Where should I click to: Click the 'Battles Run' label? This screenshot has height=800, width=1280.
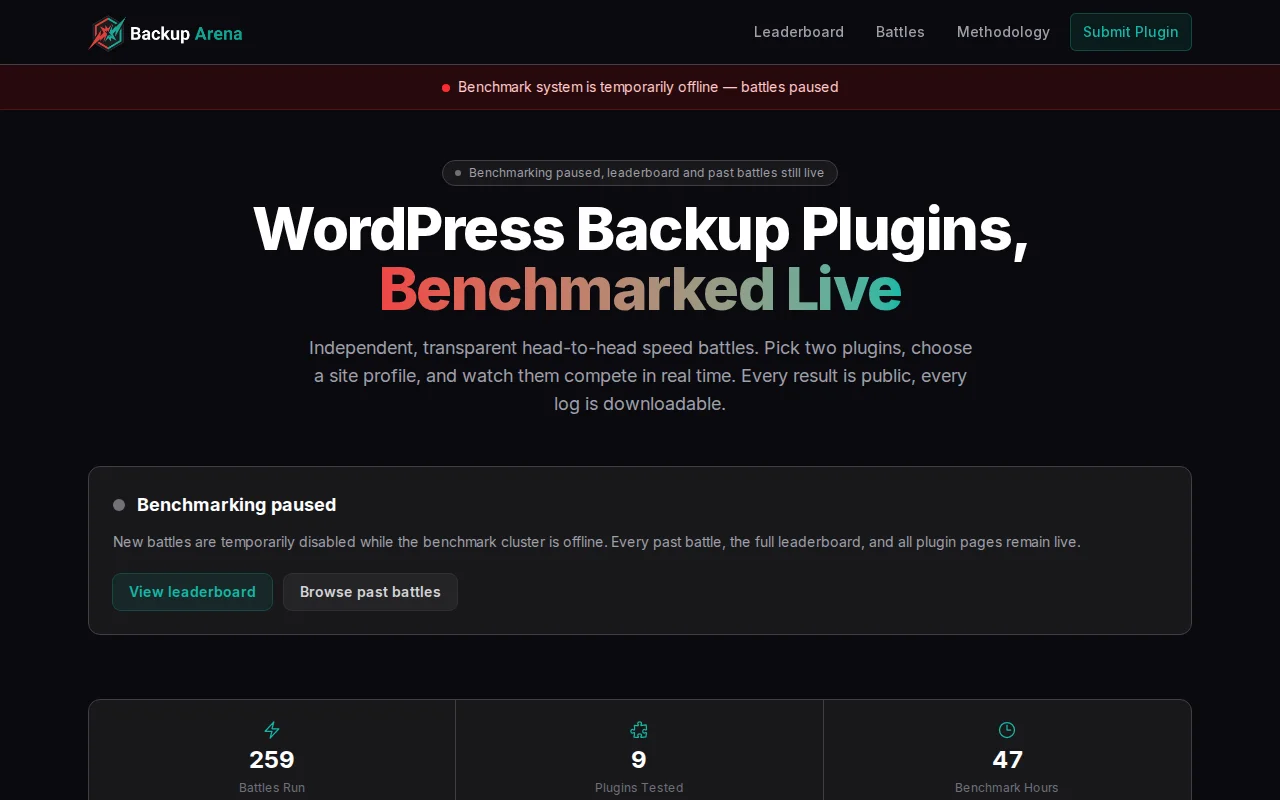(272, 788)
